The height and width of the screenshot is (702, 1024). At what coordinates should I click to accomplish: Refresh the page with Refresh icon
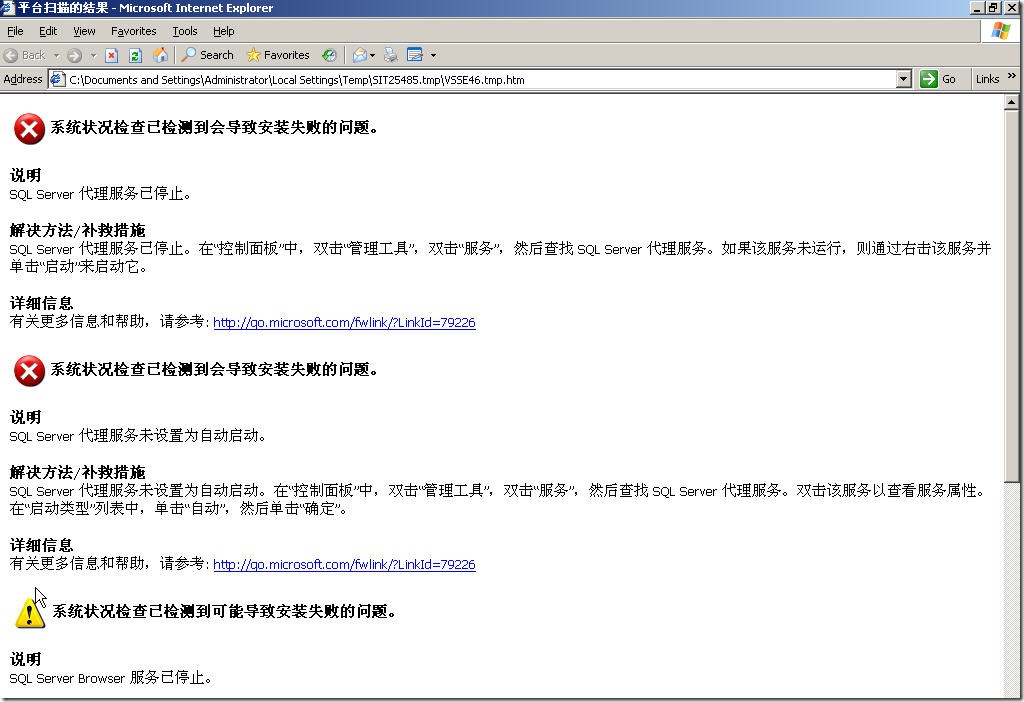click(135, 56)
